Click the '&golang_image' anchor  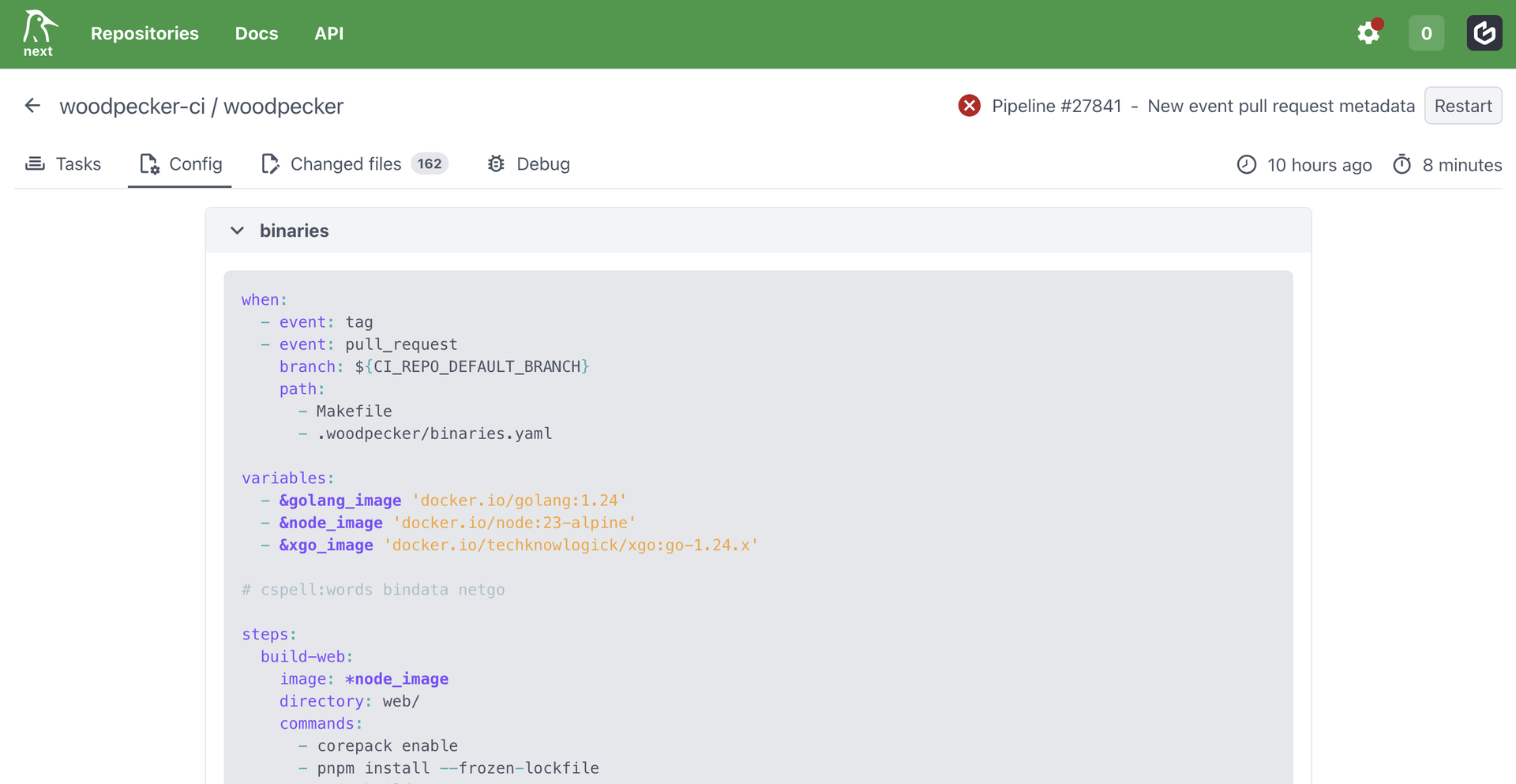coord(340,501)
